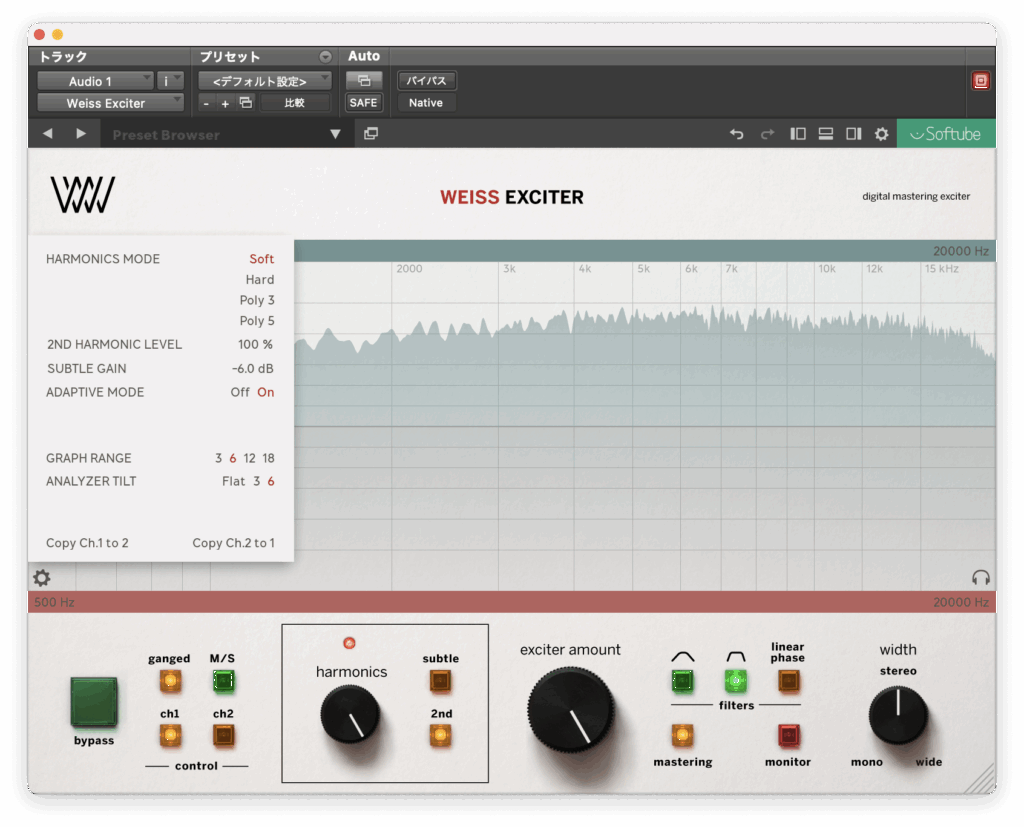1024x827 pixels.
Task: Open the default settings preset dropdown
Action: [x=264, y=81]
